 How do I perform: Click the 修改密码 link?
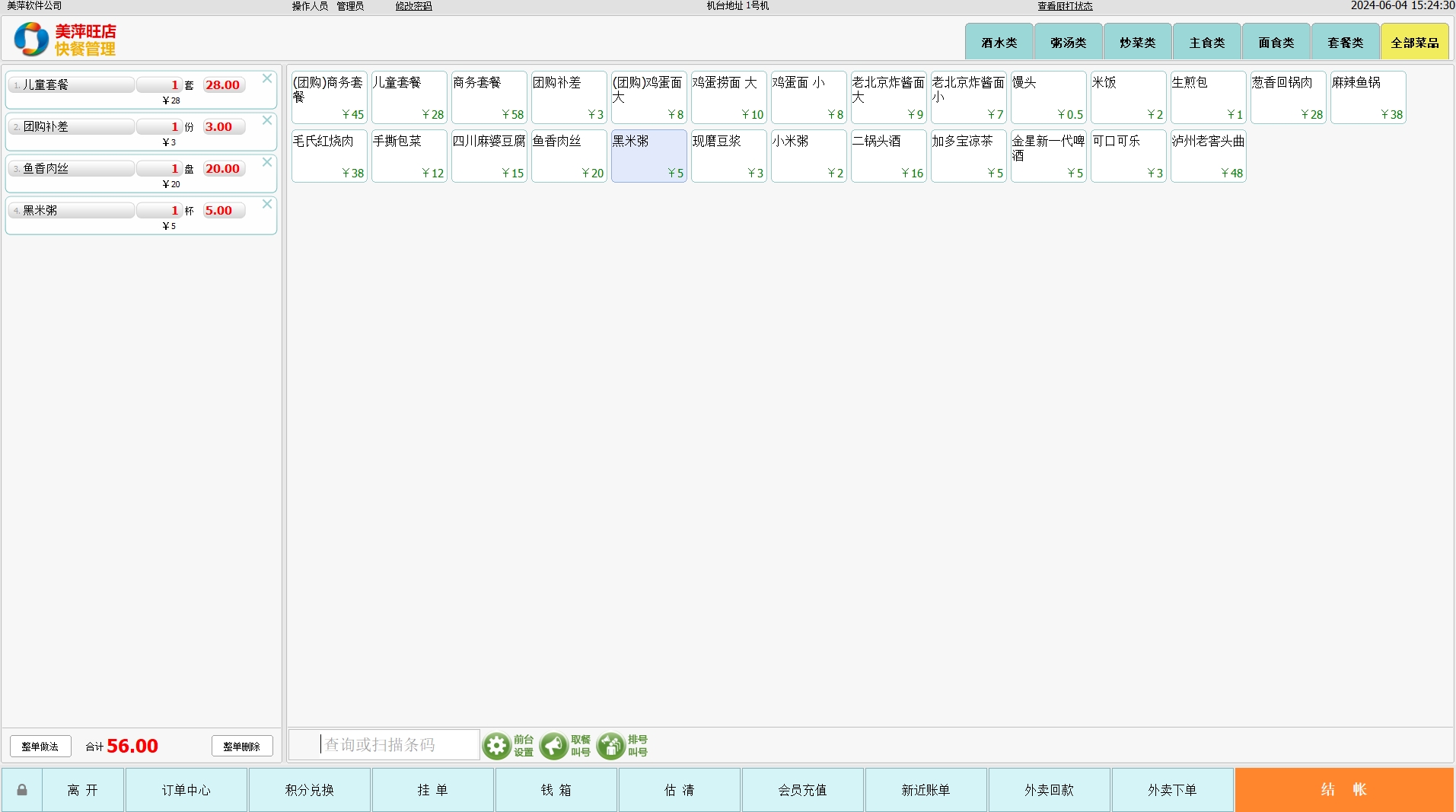[x=413, y=6]
